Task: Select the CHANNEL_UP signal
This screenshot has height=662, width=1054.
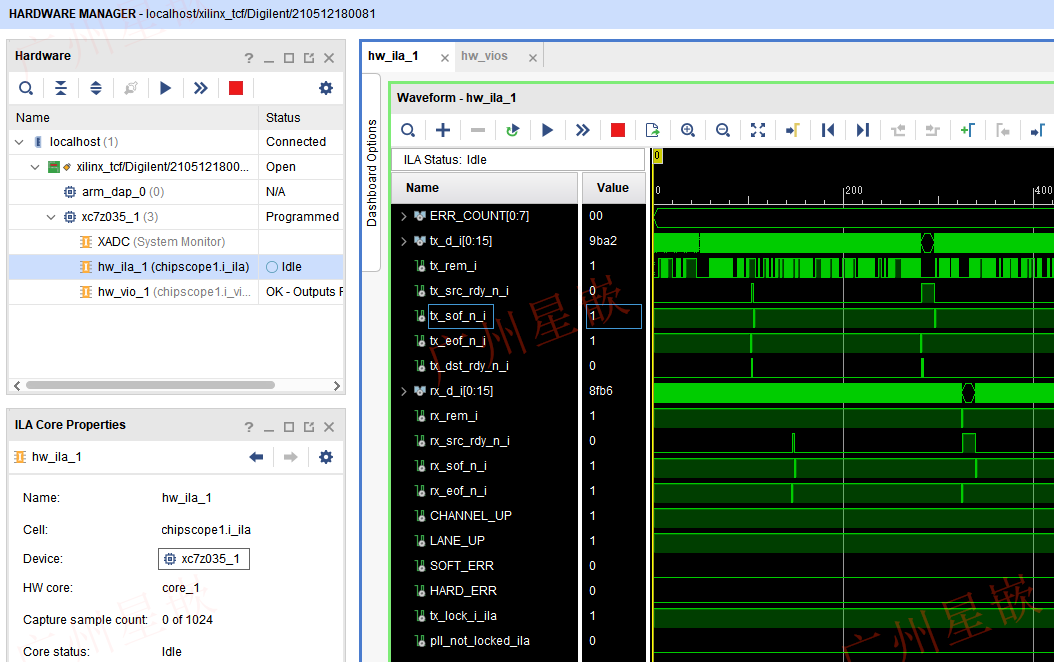Action: click(x=471, y=515)
